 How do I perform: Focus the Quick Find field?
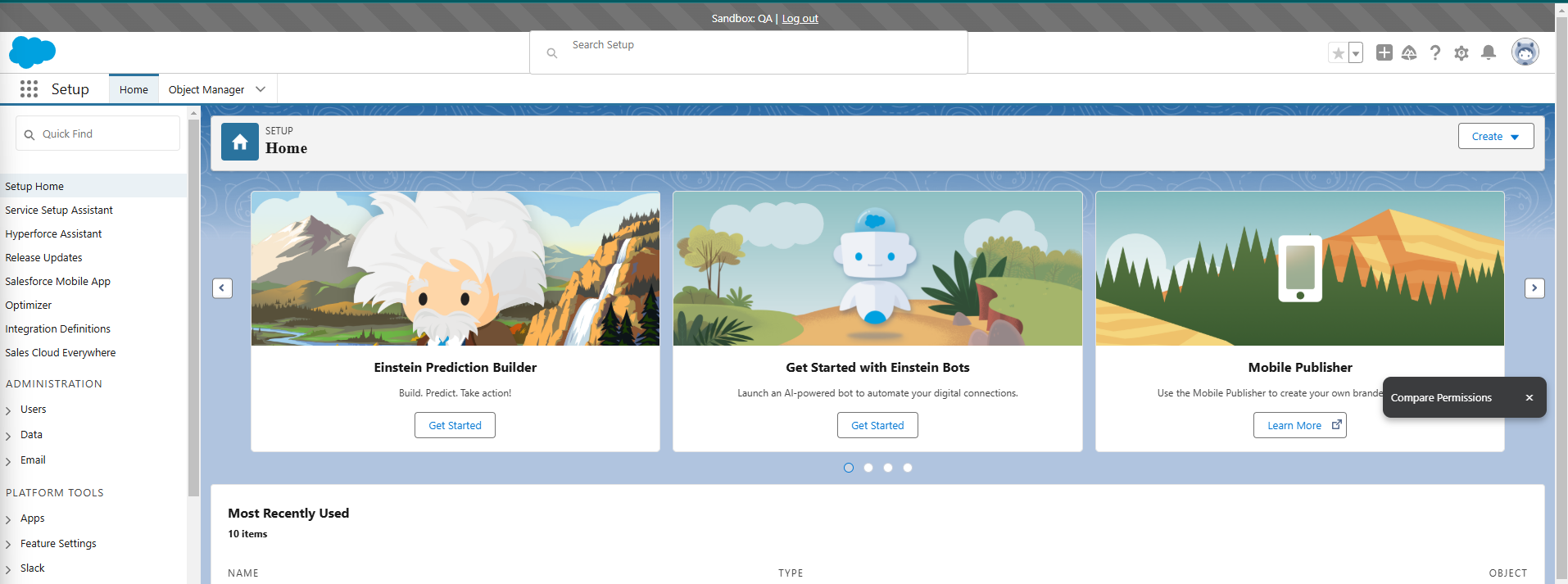97,134
